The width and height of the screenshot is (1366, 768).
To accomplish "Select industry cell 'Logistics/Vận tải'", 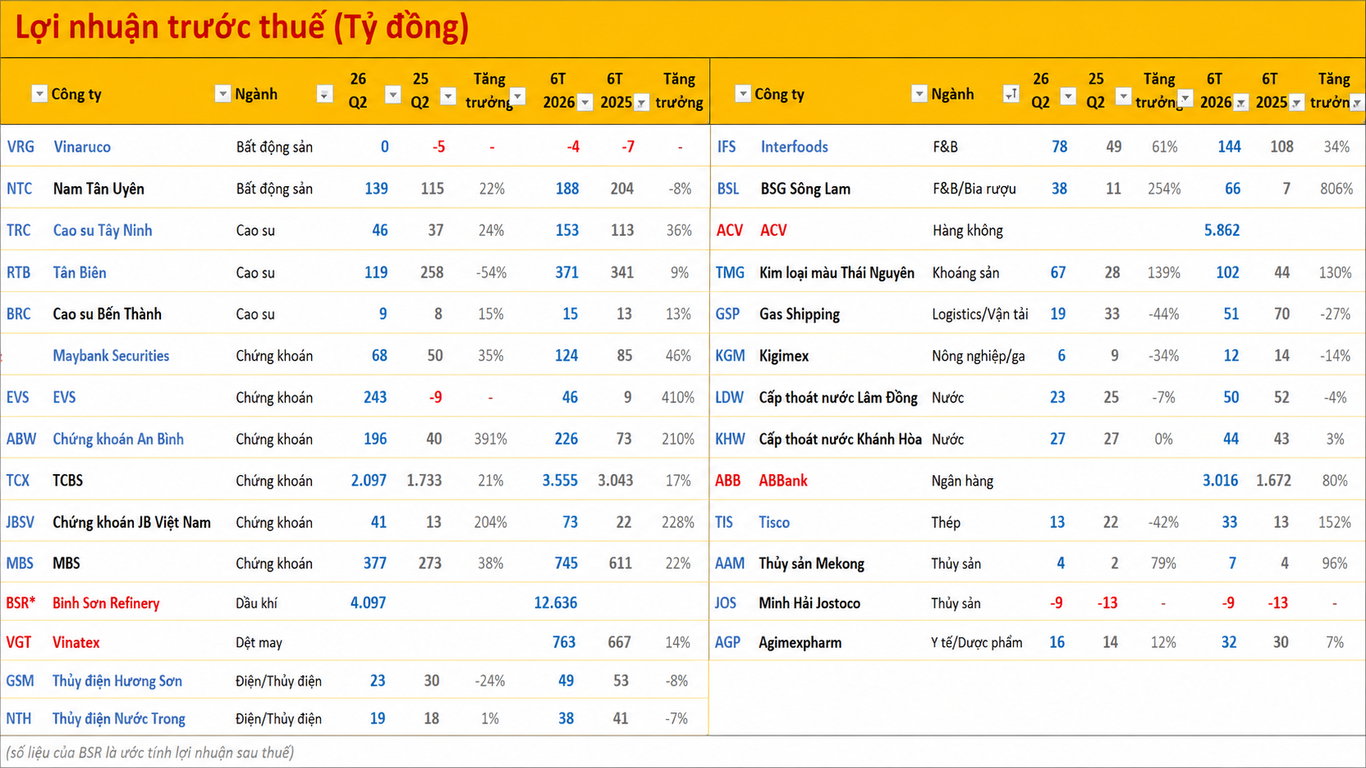I will (980, 315).
